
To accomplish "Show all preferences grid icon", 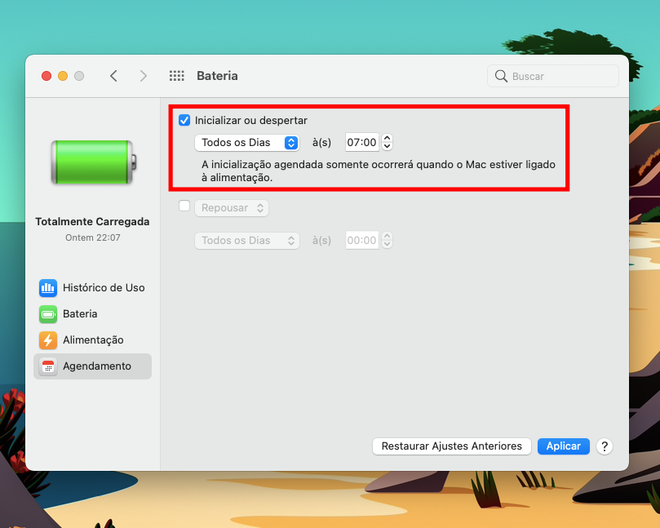I will click(x=177, y=76).
